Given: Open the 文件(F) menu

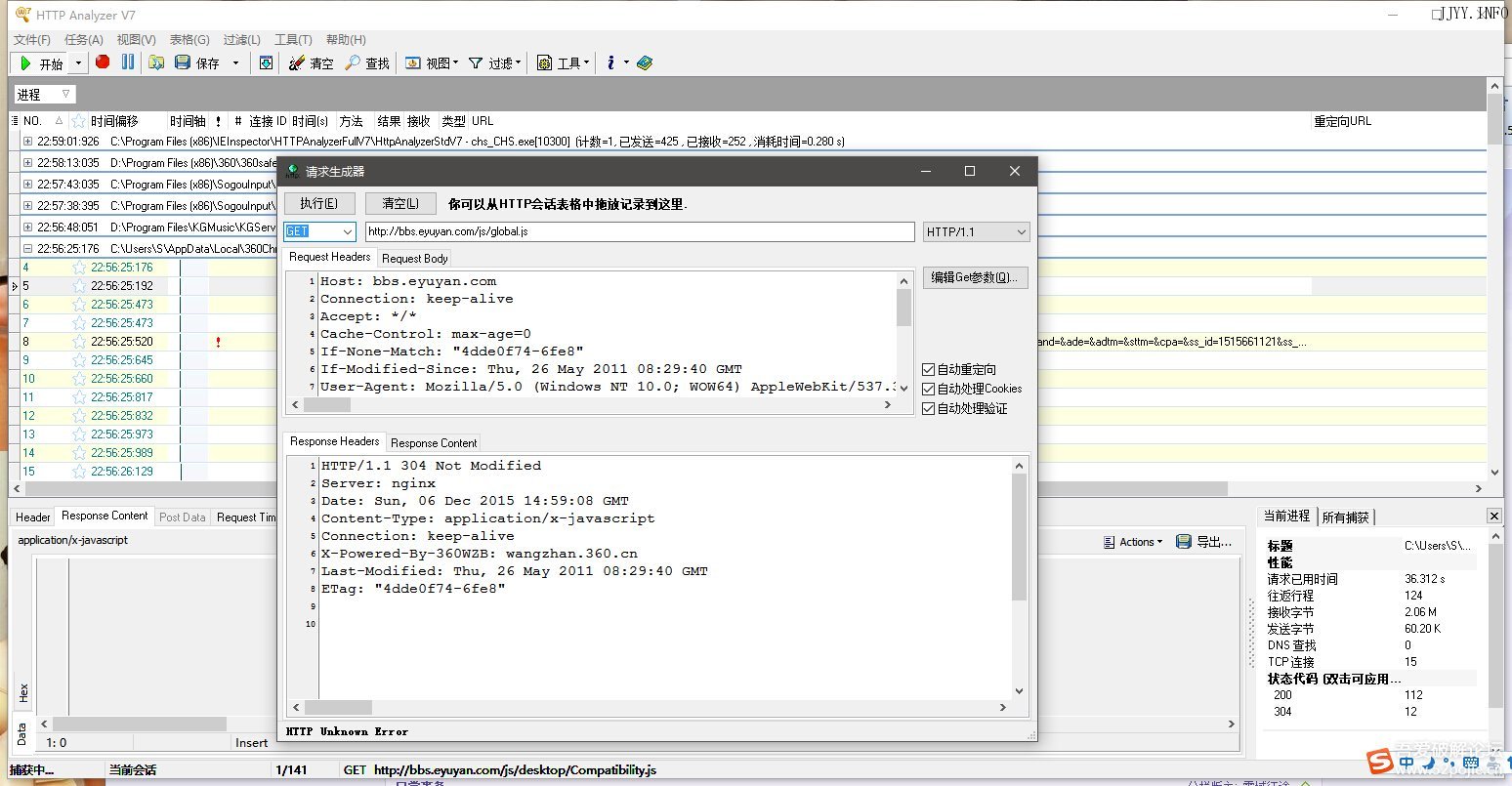Looking at the screenshot, I should (30, 39).
